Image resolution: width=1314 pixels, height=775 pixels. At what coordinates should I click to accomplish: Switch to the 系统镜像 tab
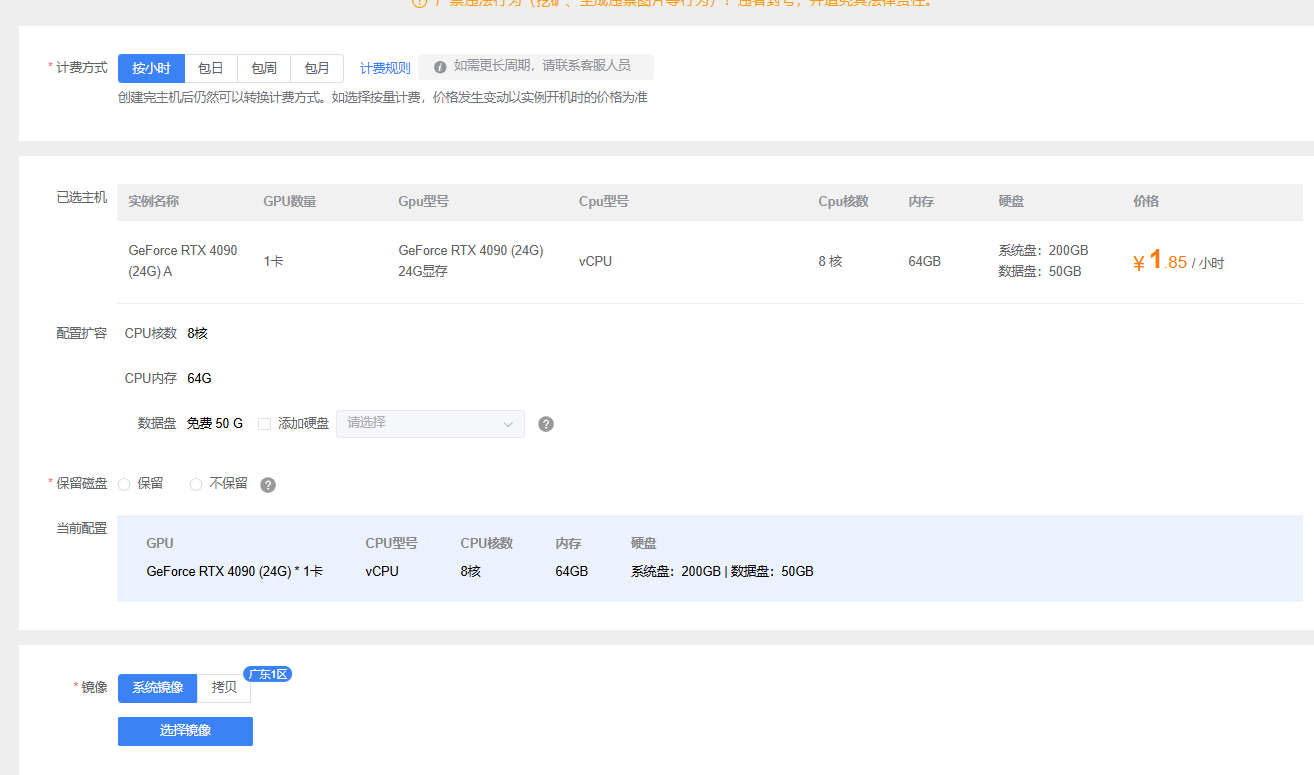point(158,688)
